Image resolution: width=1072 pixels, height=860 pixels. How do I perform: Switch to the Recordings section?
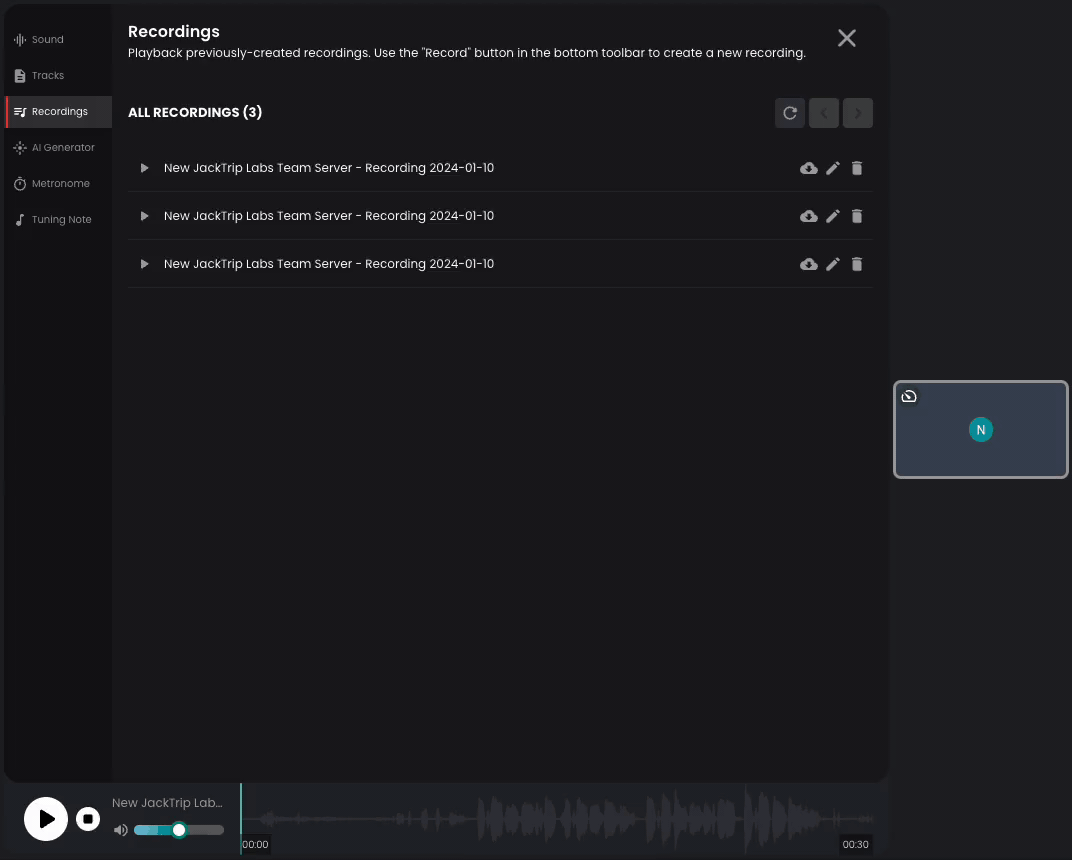click(x=60, y=111)
